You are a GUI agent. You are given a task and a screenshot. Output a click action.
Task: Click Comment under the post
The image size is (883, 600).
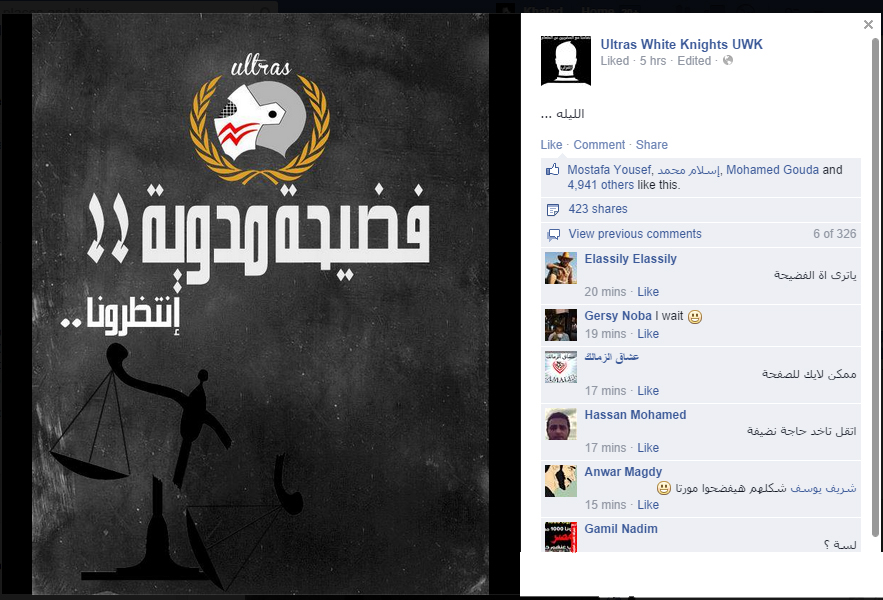(x=599, y=145)
